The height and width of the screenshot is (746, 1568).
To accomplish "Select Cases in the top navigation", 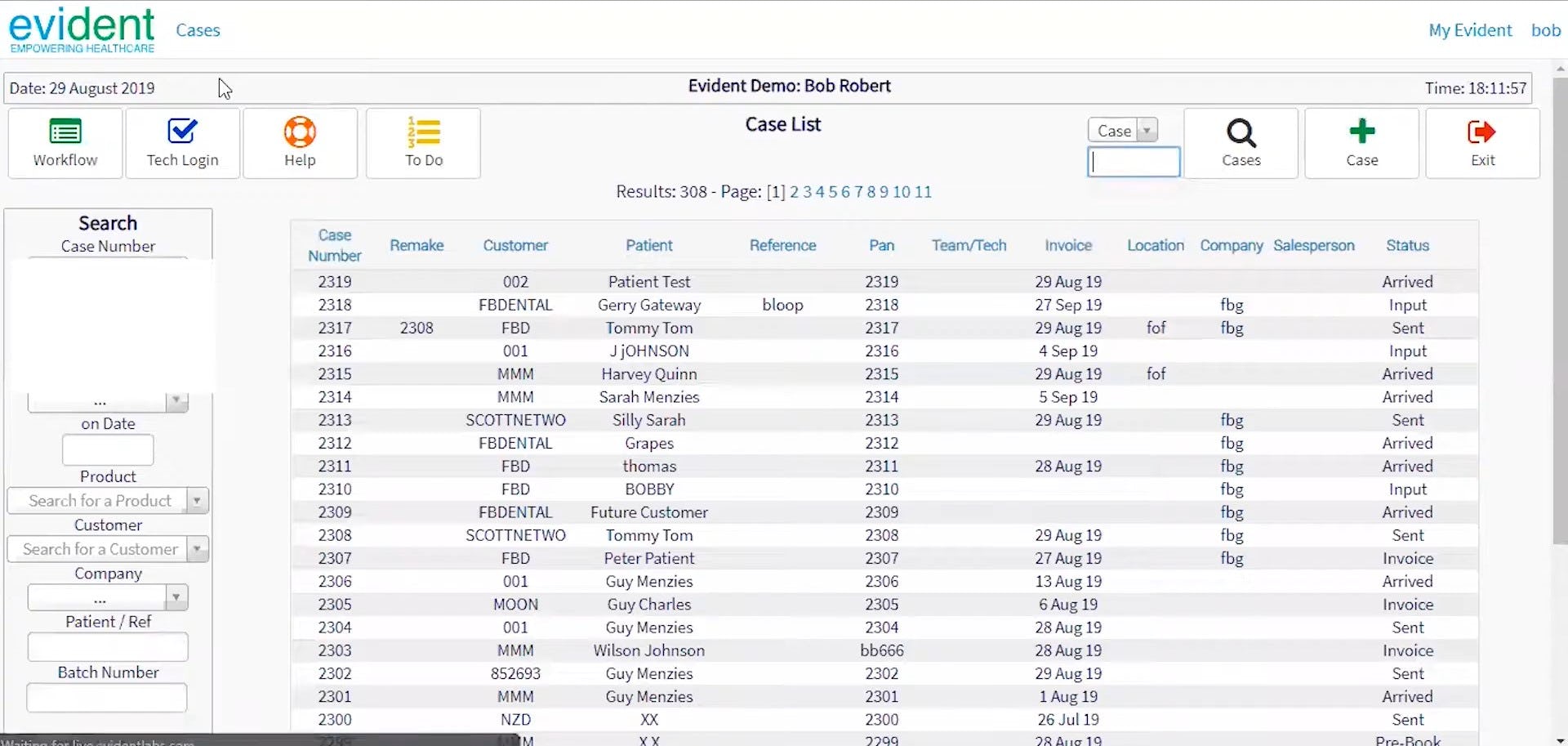I will click(198, 29).
